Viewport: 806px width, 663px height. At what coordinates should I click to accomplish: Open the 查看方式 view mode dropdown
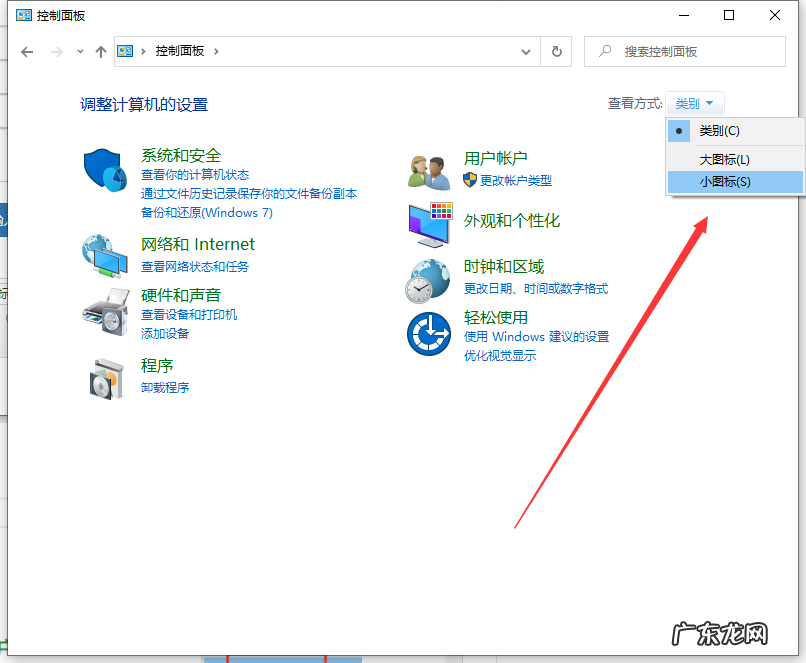point(694,102)
